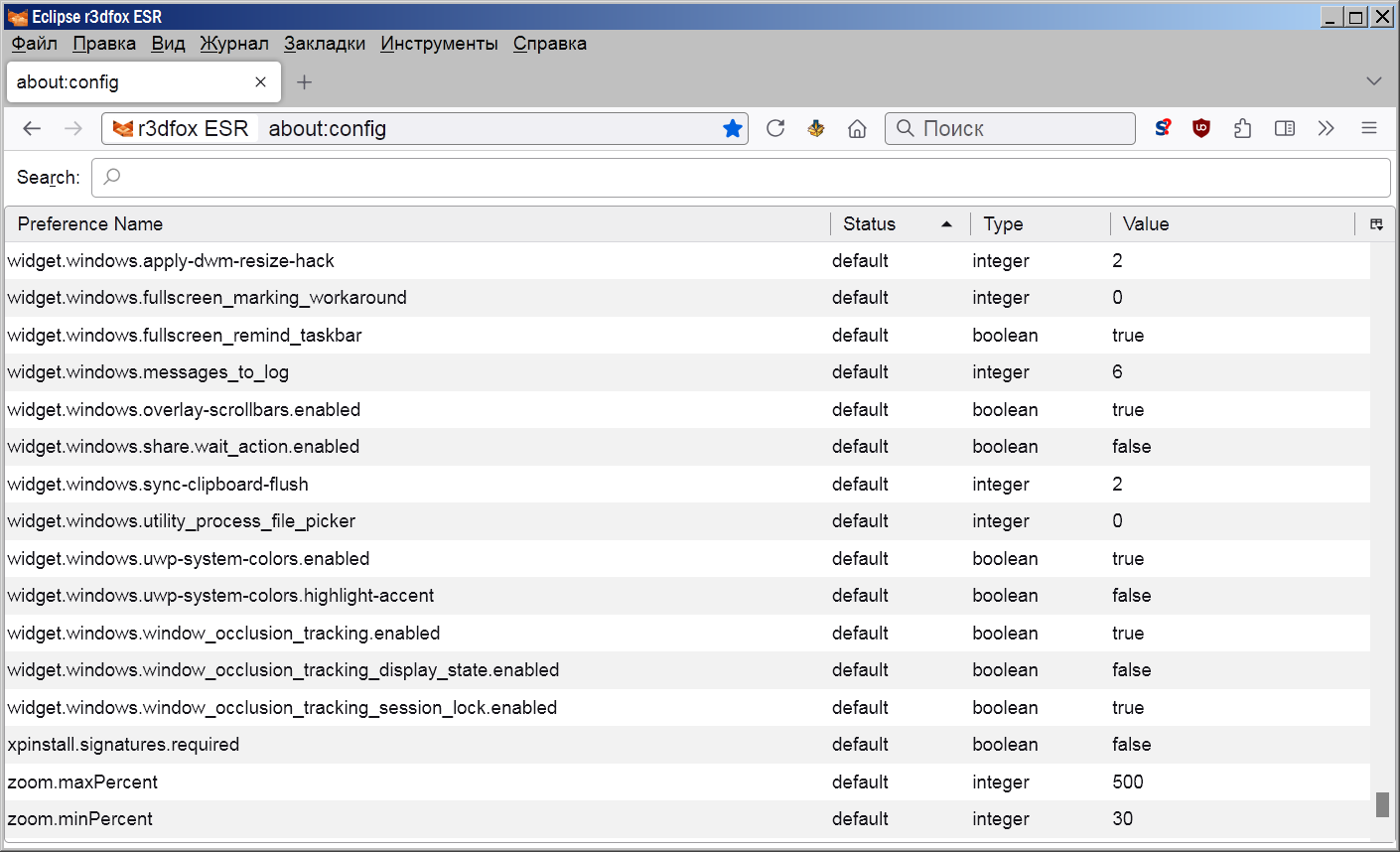This screenshot has width=1400, height=852.
Task: Sort by Type column header
Action: click(1041, 224)
